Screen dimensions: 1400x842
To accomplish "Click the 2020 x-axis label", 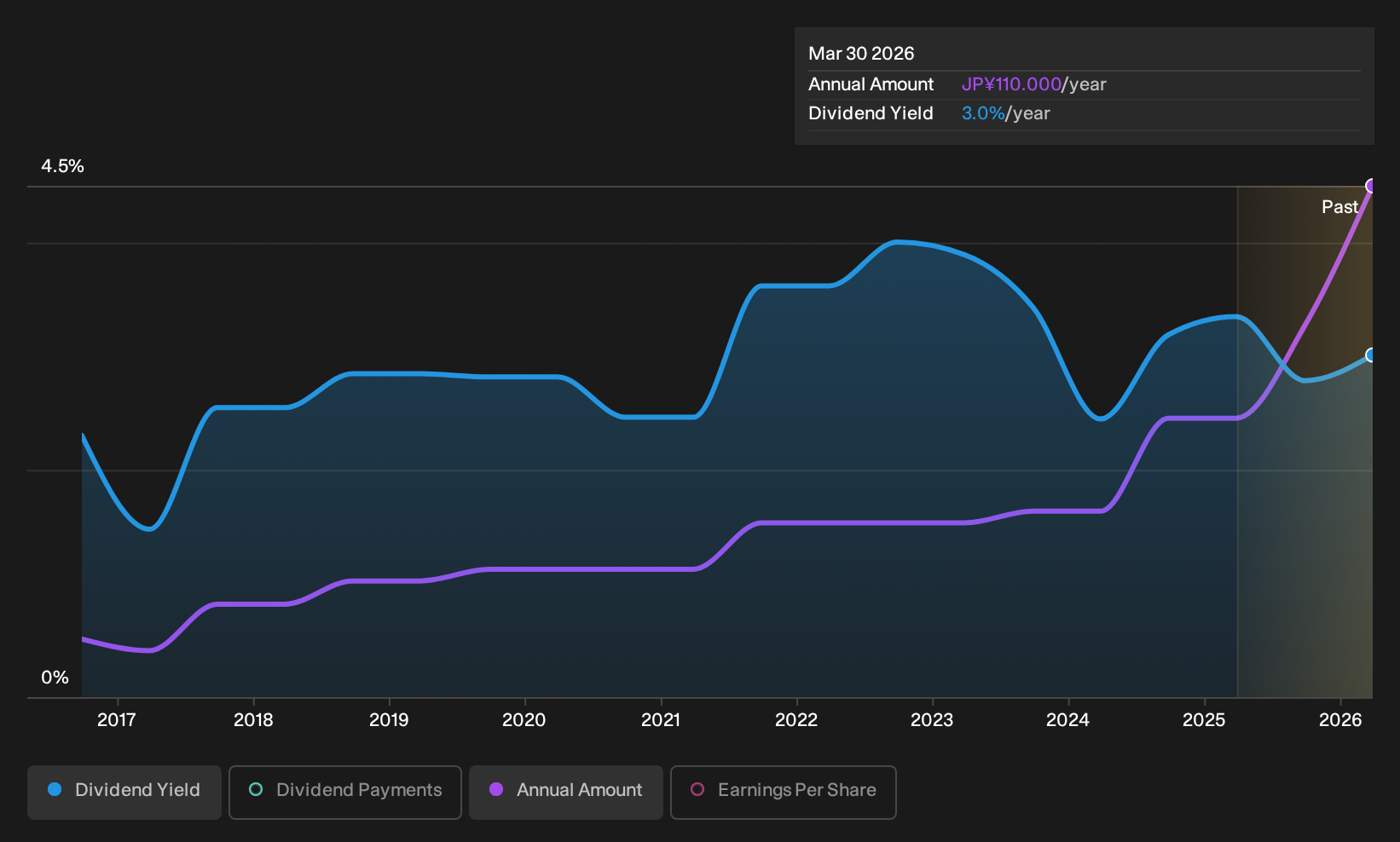I will click(524, 720).
